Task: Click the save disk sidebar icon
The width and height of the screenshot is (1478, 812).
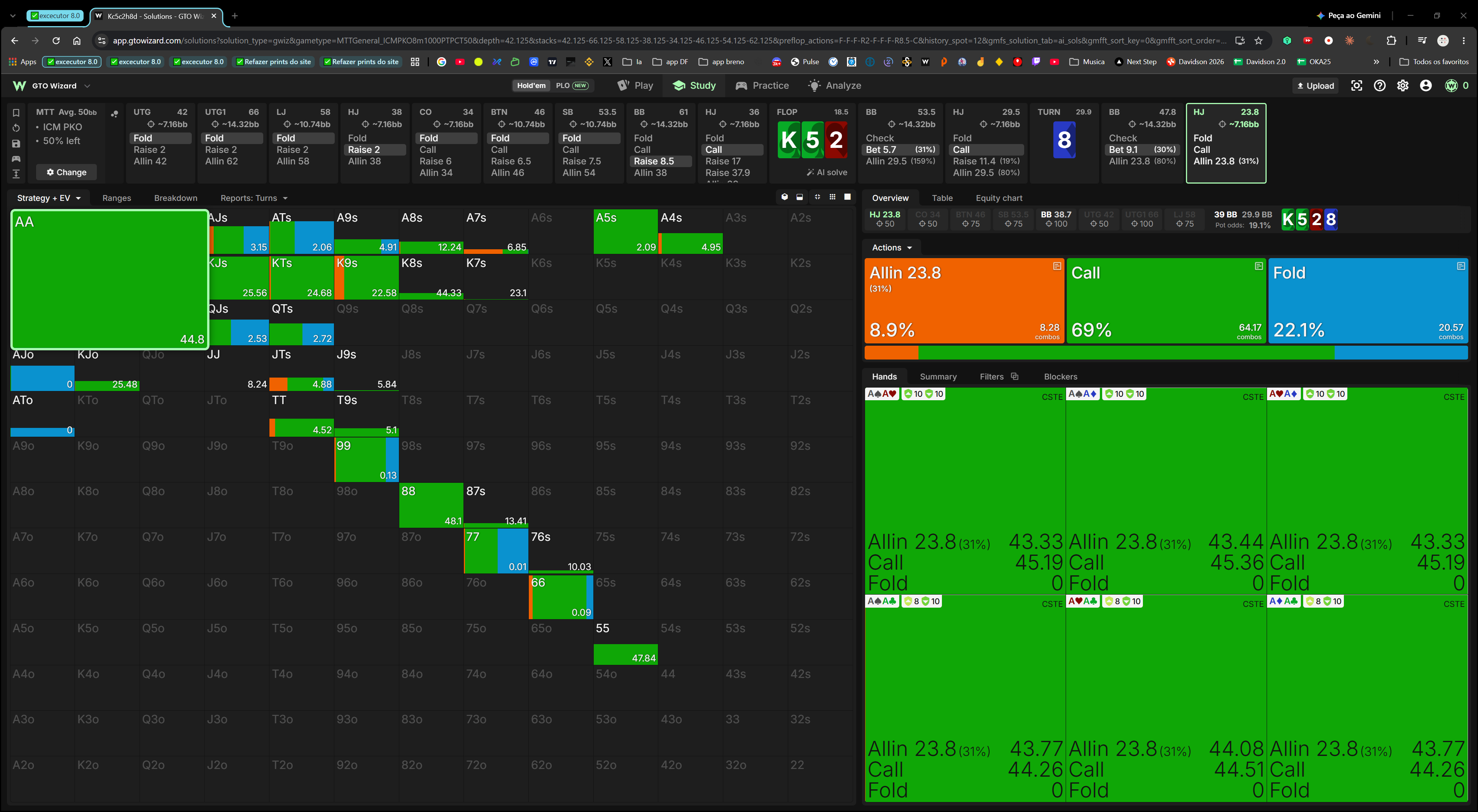Action: pyautogui.click(x=16, y=143)
